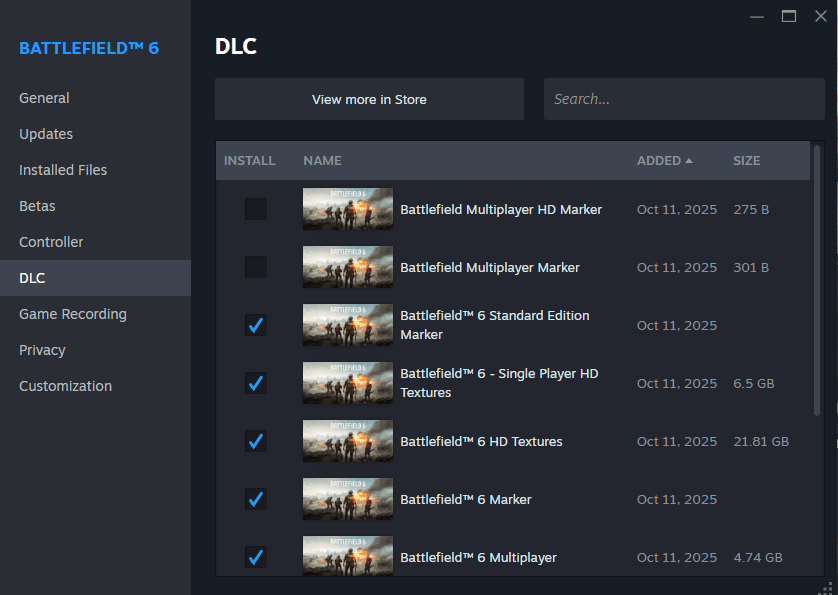This screenshot has height=595, width=838.
Task: Open the General settings section
Action: [44, 97]
